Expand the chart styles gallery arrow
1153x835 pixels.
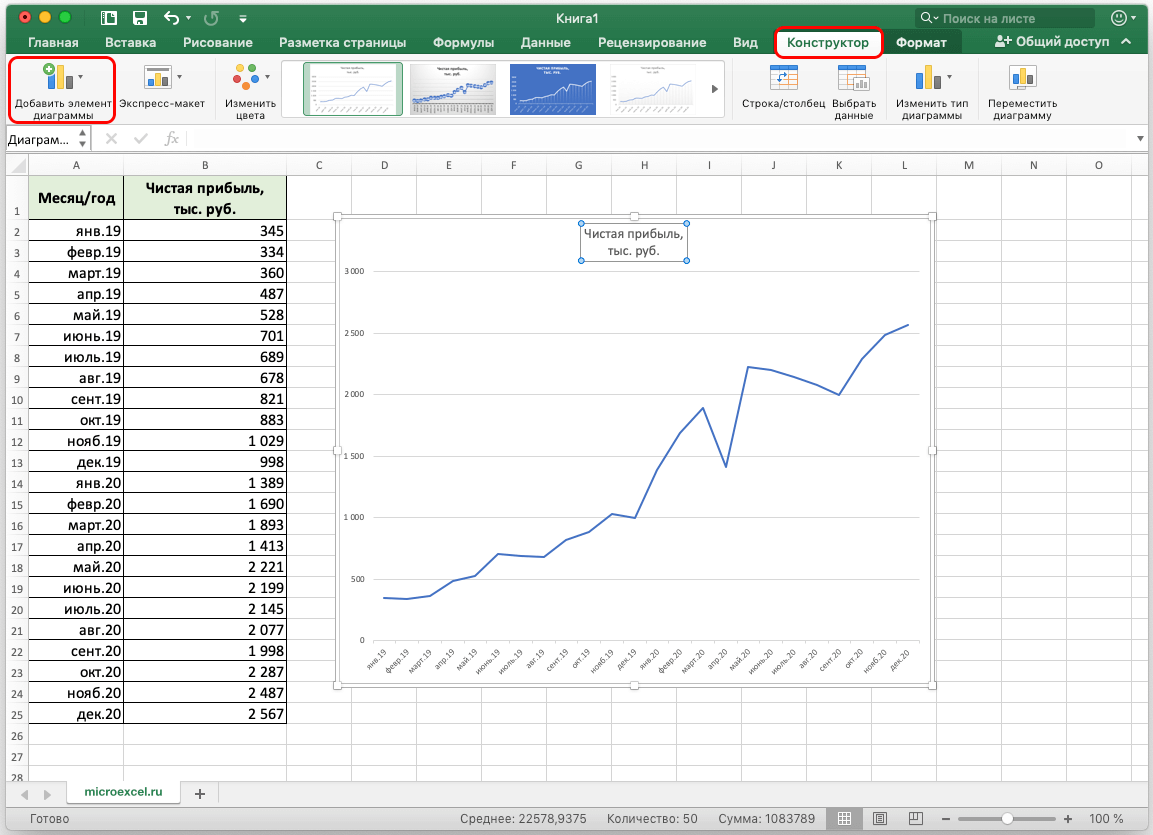coord(714,89)
